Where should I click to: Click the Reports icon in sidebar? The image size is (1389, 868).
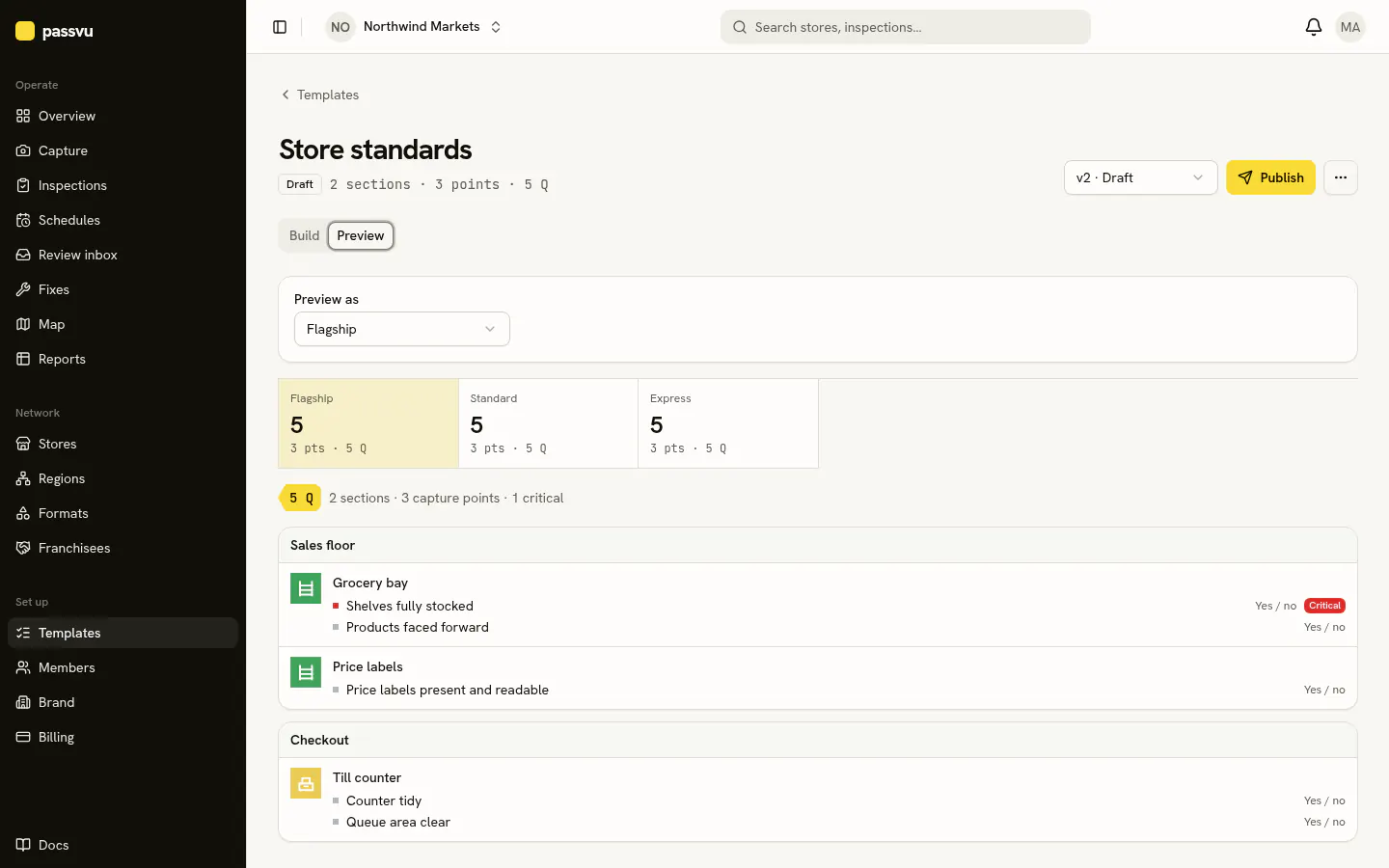tap(23, 359)
